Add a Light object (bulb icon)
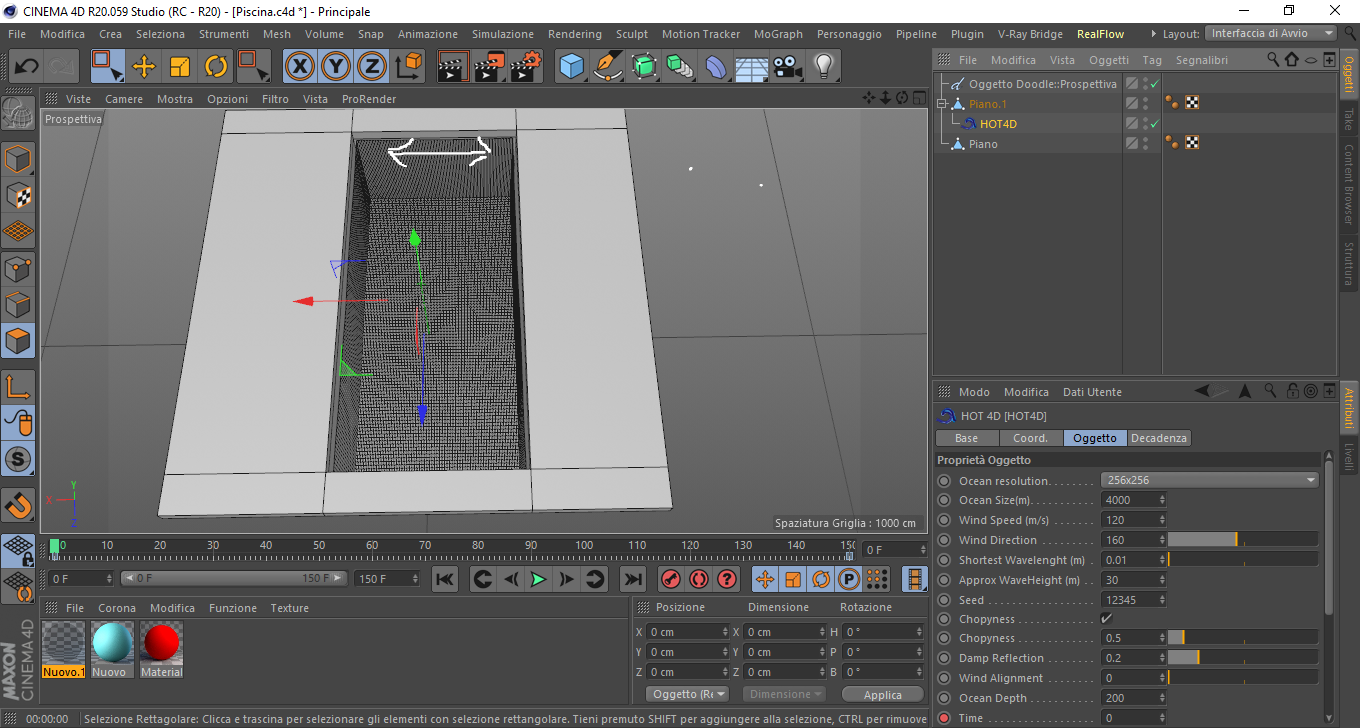 click(x=823, y=67)
